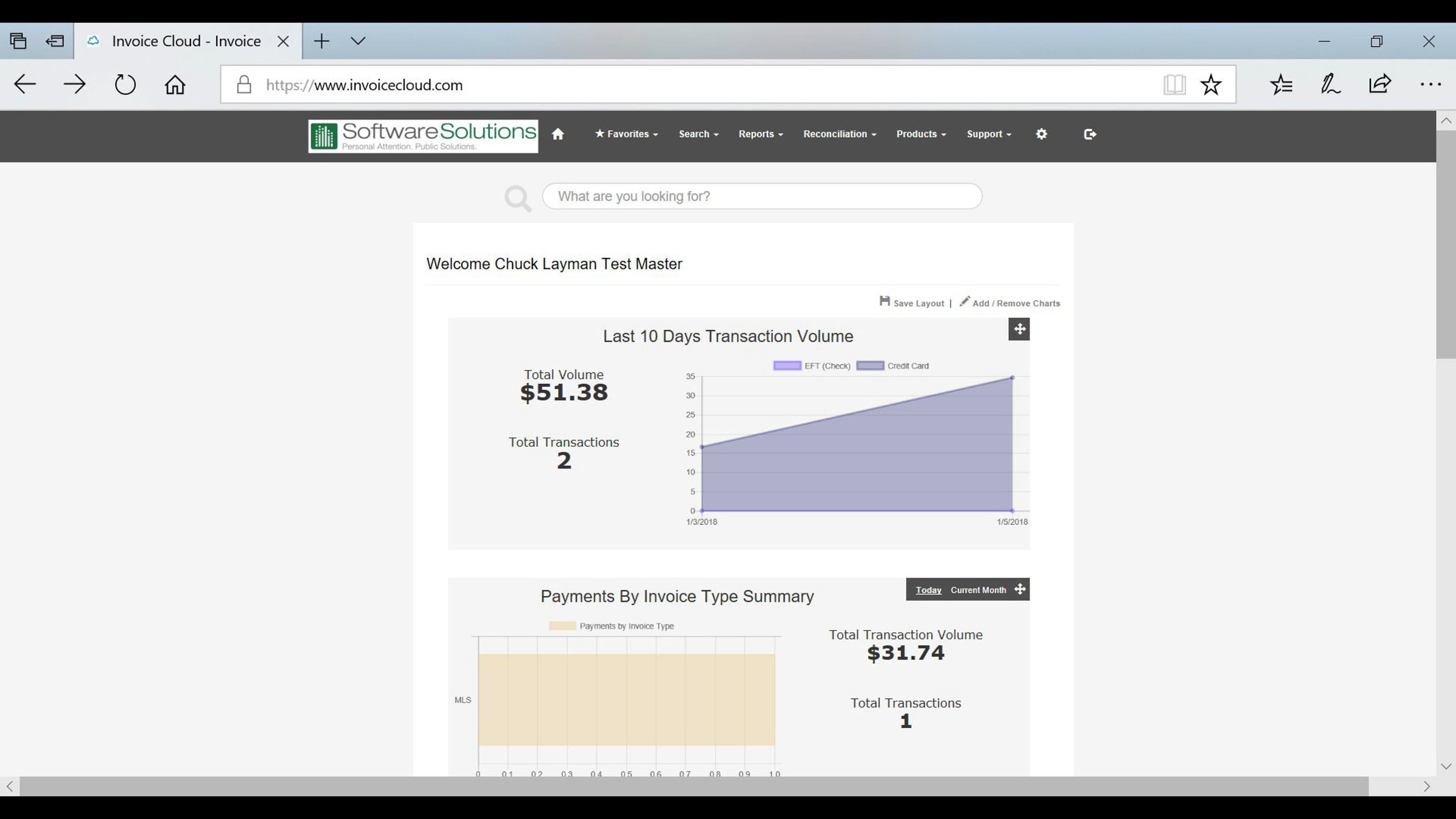
Task: Click the Save Layout link
Action: pyautogui.click(x=912, y=303)
